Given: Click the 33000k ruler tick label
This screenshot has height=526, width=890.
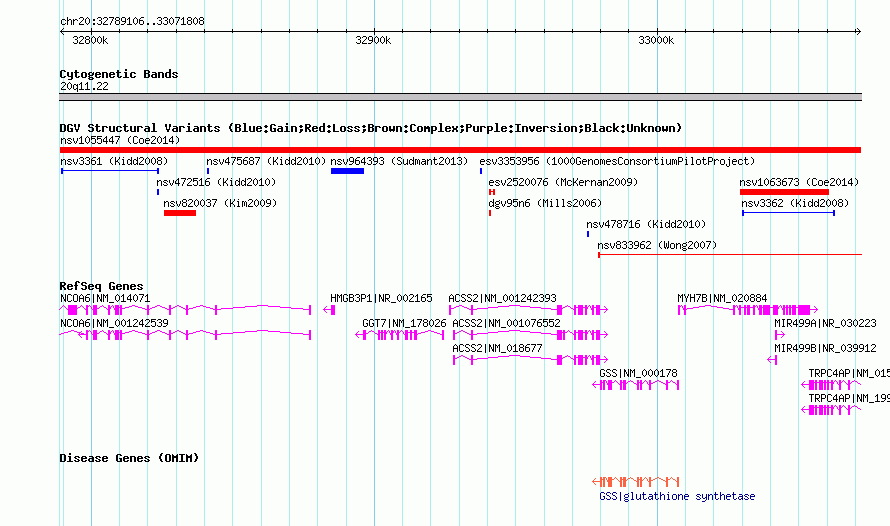Looking at the screenshot, I should pyautogui.click(x=656, y=40).
